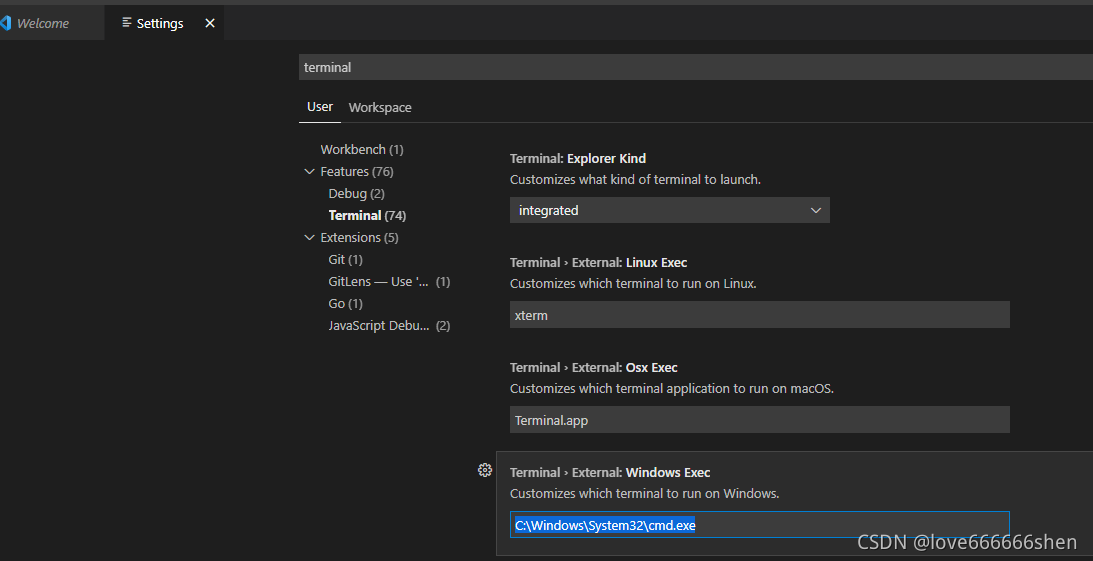Select Extensions (5) in settings tree
Viewport: 1093px width, 561px height.
tap(359, 238)
